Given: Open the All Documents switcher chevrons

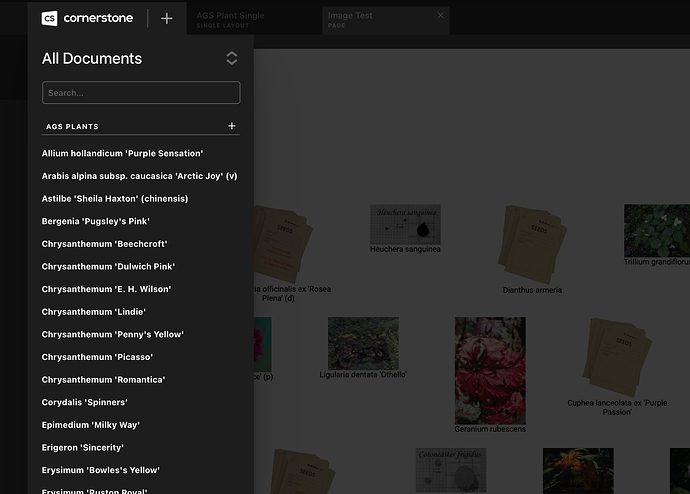Looking at the screenshot, I should [x=232, y=58].
